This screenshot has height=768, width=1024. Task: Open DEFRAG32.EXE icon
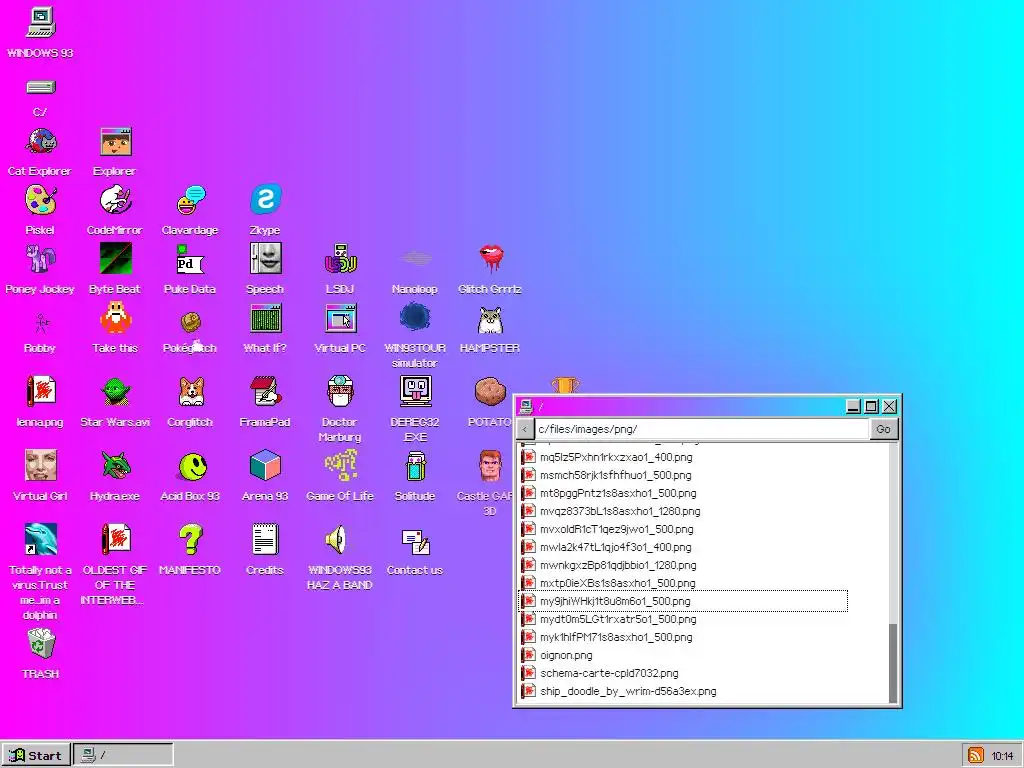tap(415, 392)
